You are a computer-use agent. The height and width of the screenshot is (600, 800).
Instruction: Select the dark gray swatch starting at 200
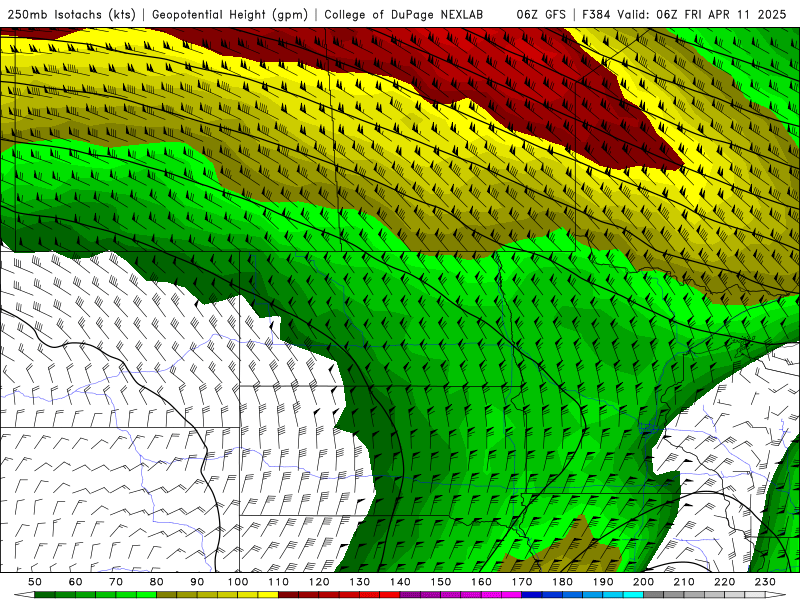tap(653, 595)
